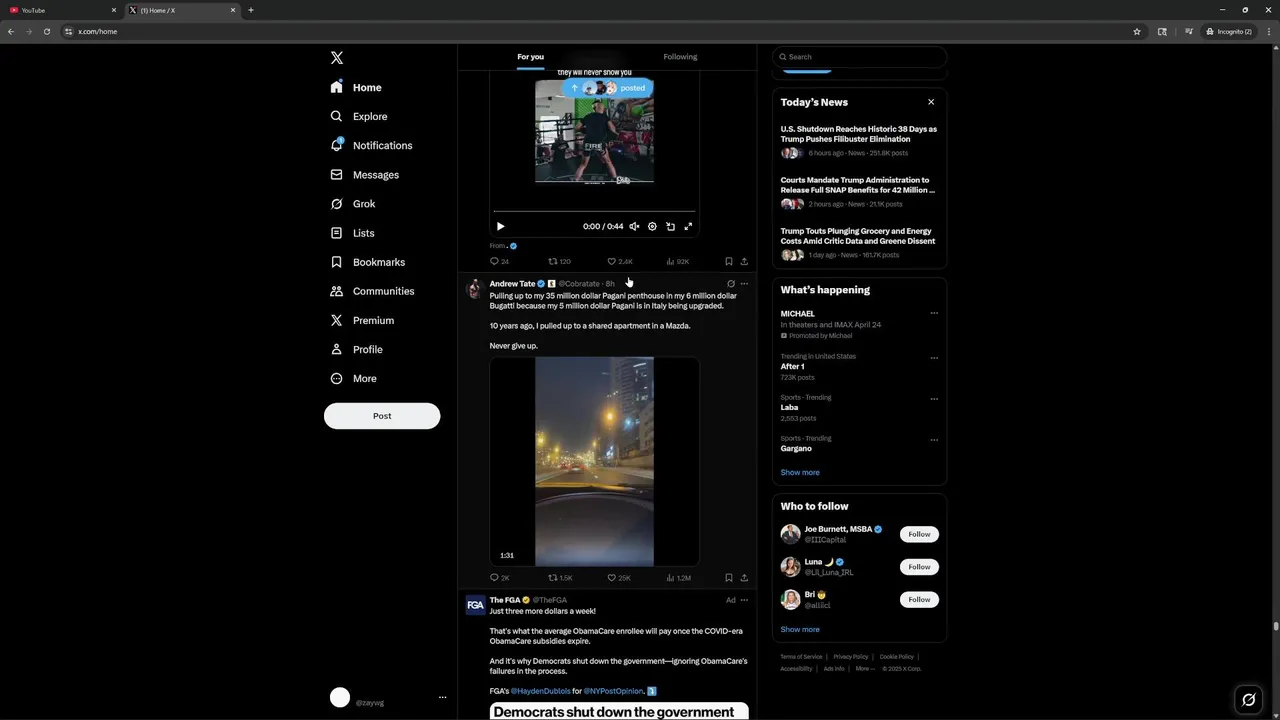Viewport: 1280px width, 720px height.
Task: Open the three-dot menu on Andrew Tate's post
Action: click(x=744, y=284)
